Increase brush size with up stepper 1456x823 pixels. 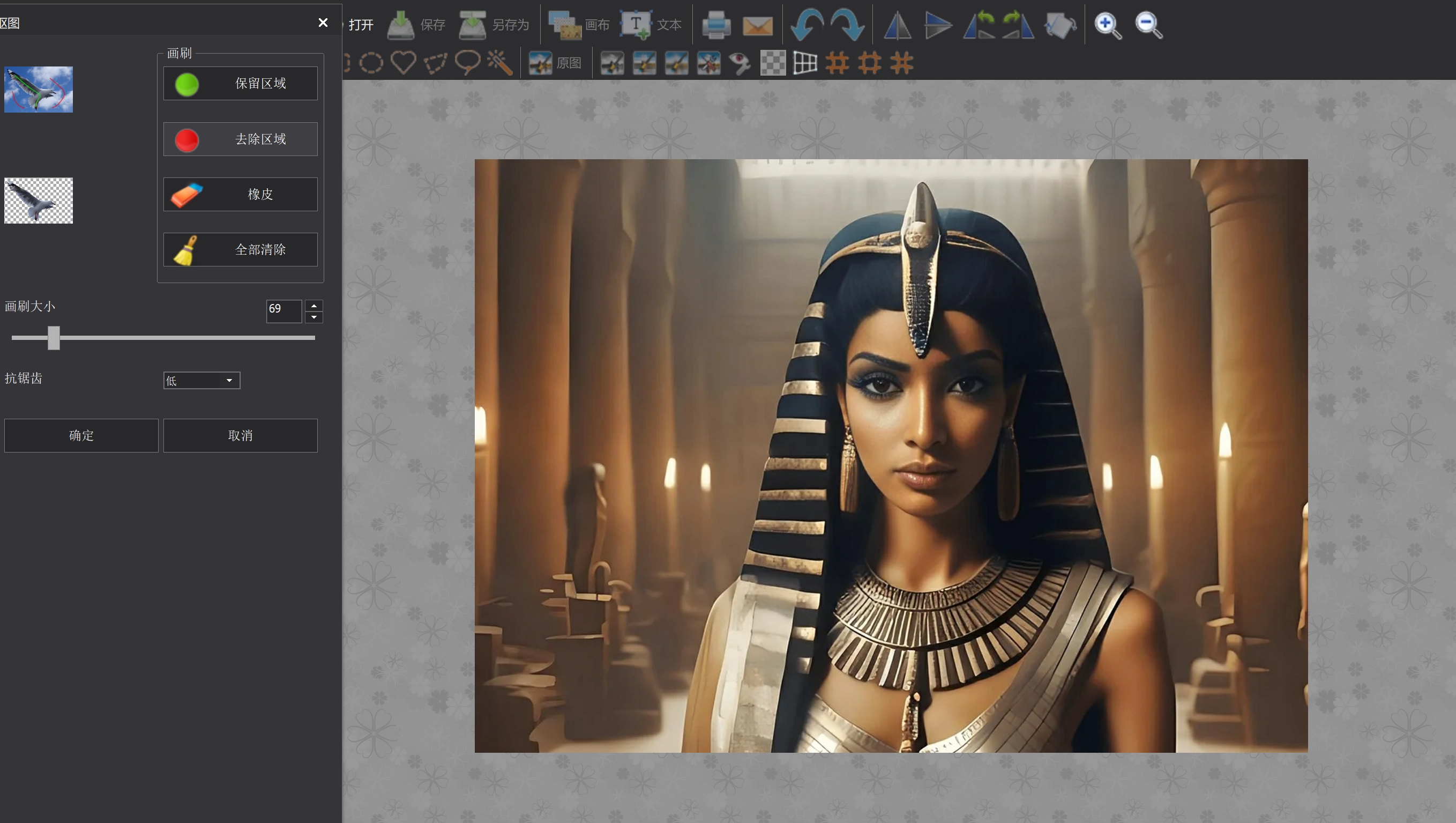[x=313, y=306]
